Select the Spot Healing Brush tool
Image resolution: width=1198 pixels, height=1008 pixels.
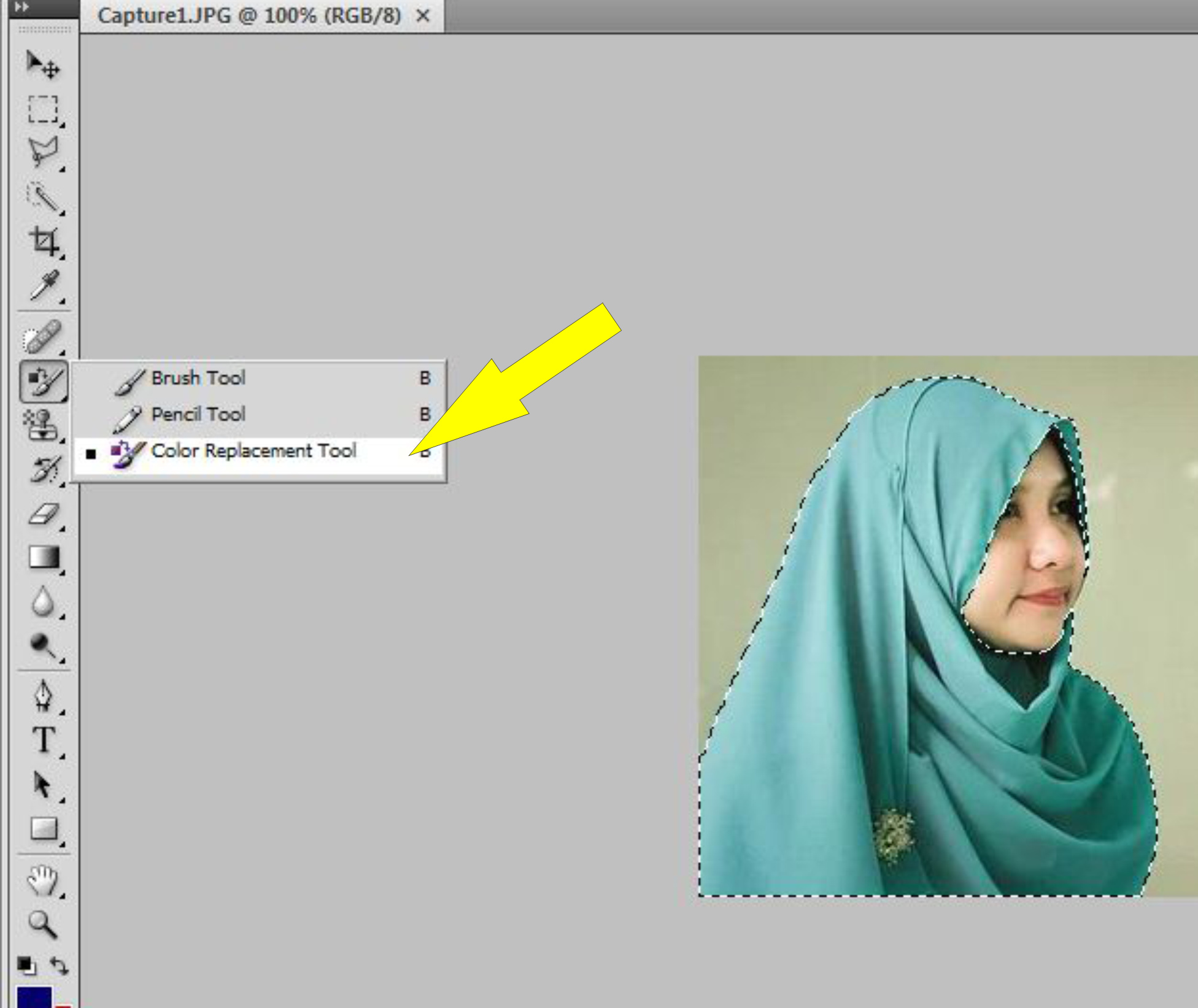[x=42, y=337]
